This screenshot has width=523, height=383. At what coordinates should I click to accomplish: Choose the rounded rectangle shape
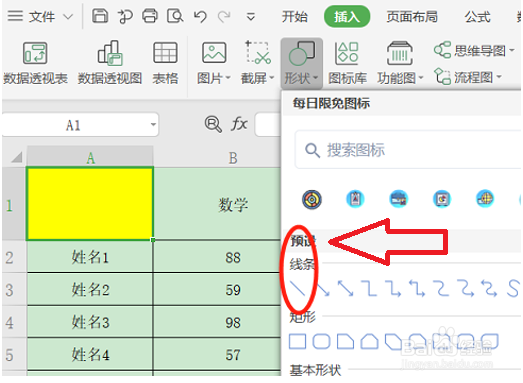click(322, 342)
